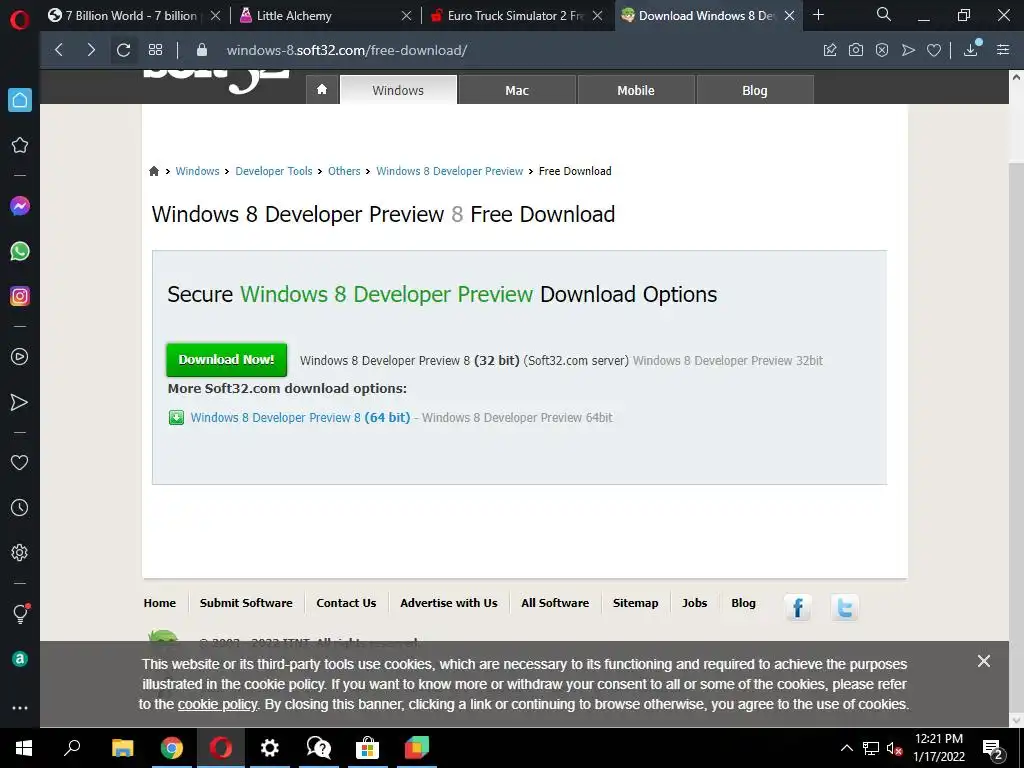Add page to bookmarks heart icon
Viewport: 1024px width, 768px height.
934,50
